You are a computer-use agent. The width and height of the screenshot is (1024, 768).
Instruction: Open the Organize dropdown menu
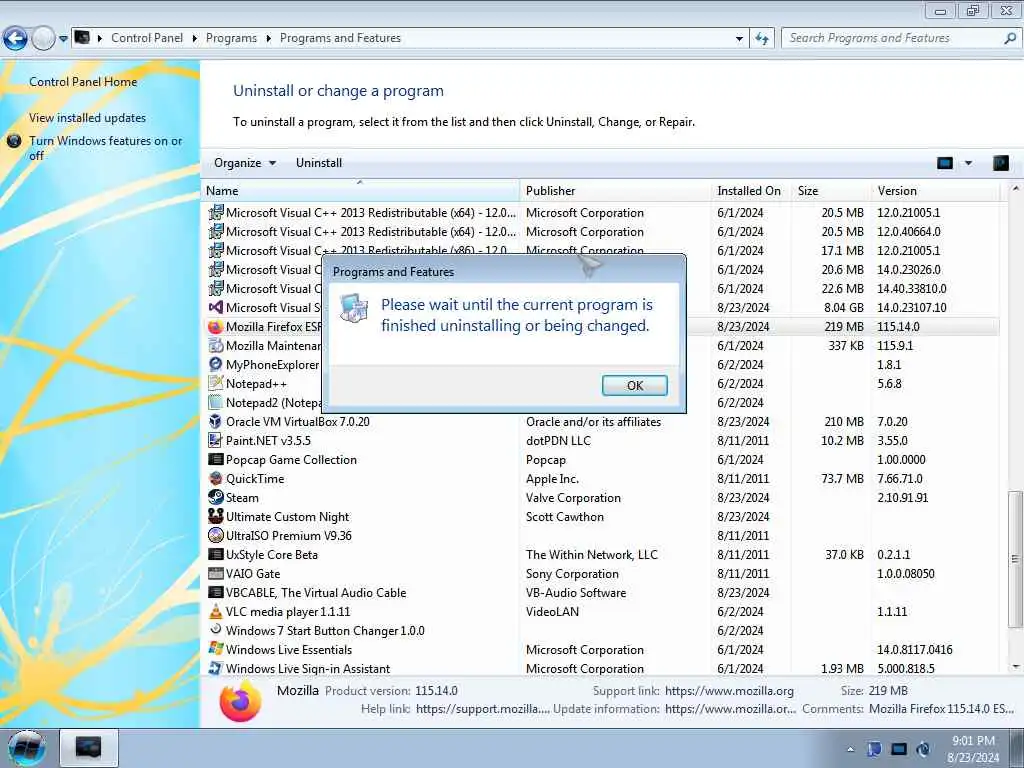245,163
